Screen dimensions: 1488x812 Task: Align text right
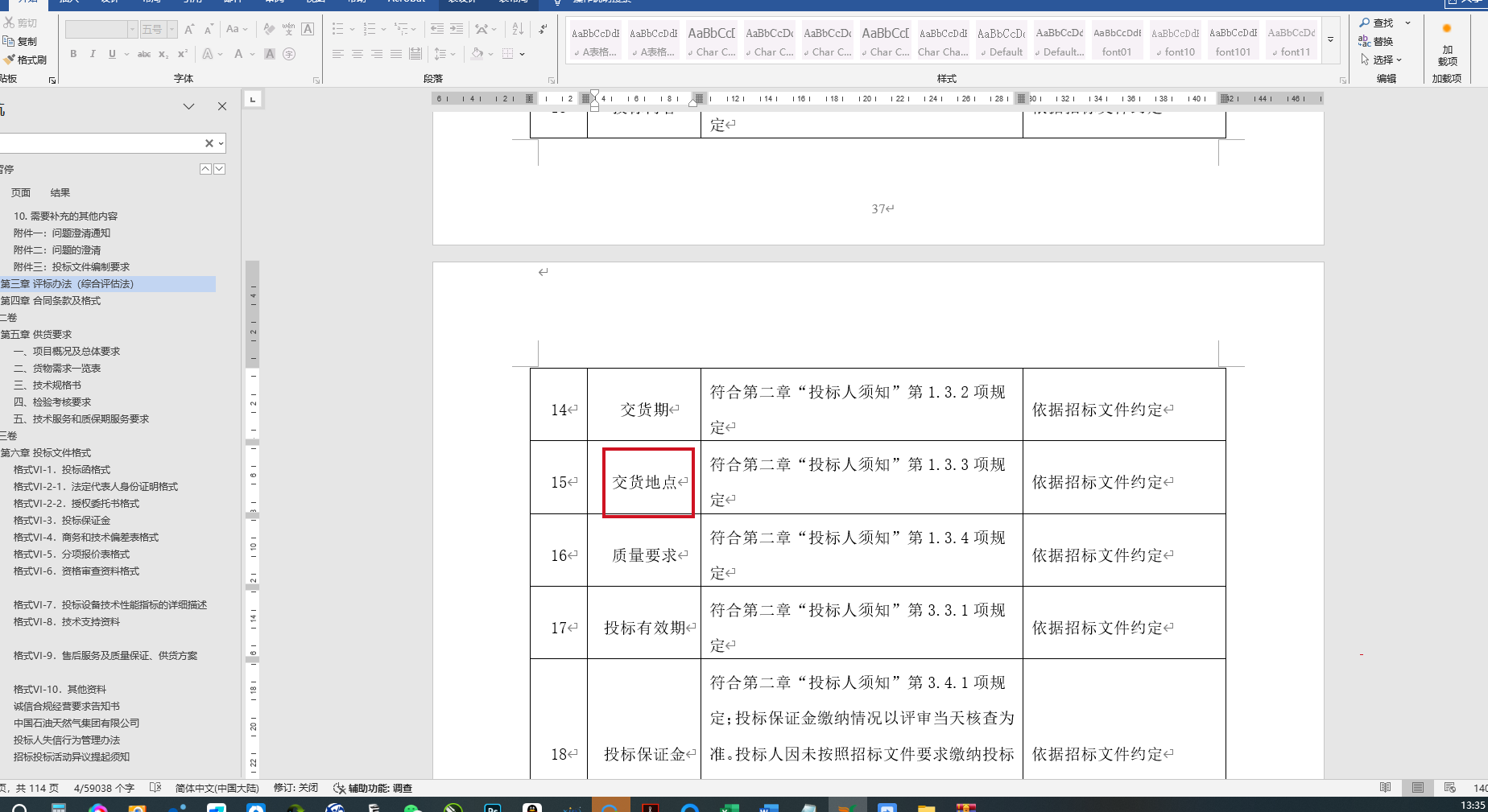[x=377, y=54]
